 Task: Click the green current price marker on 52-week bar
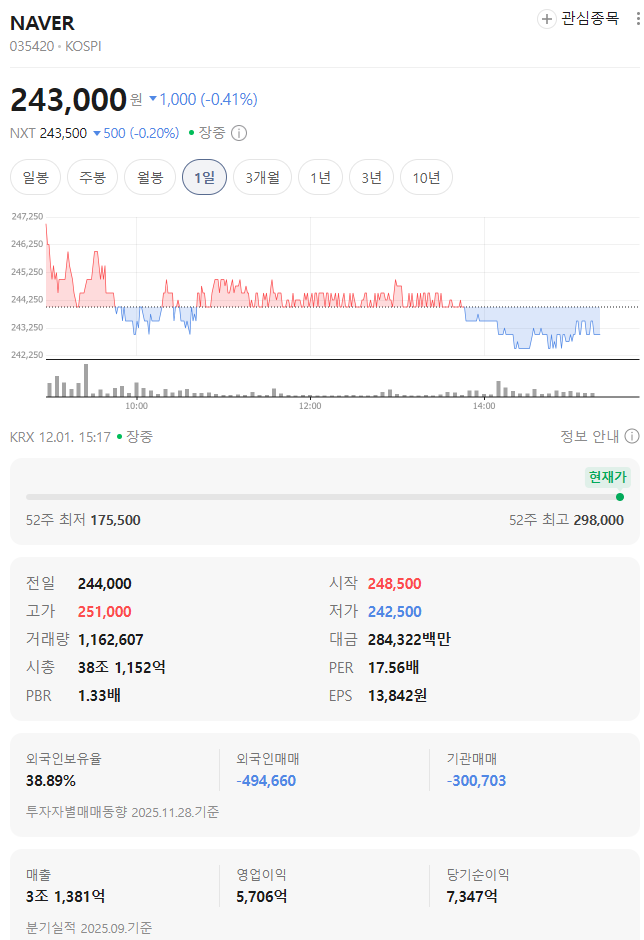point(620,497)
